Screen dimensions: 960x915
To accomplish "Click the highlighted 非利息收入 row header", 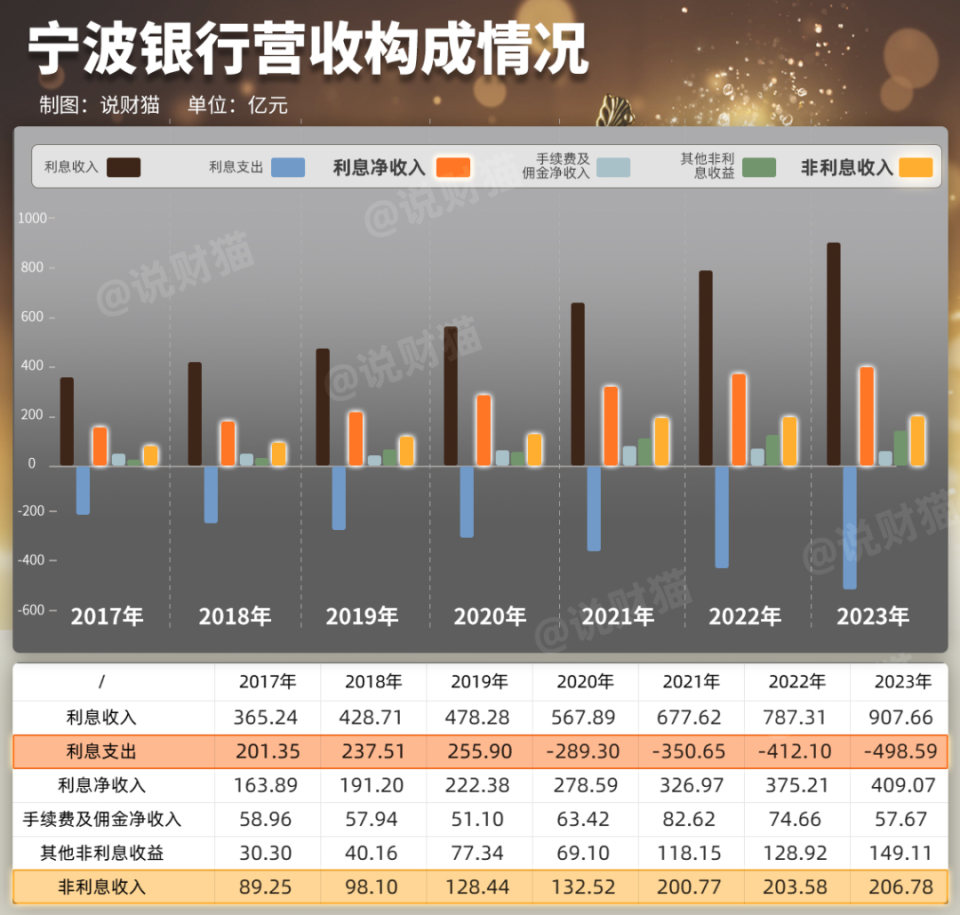I will 102,887.
